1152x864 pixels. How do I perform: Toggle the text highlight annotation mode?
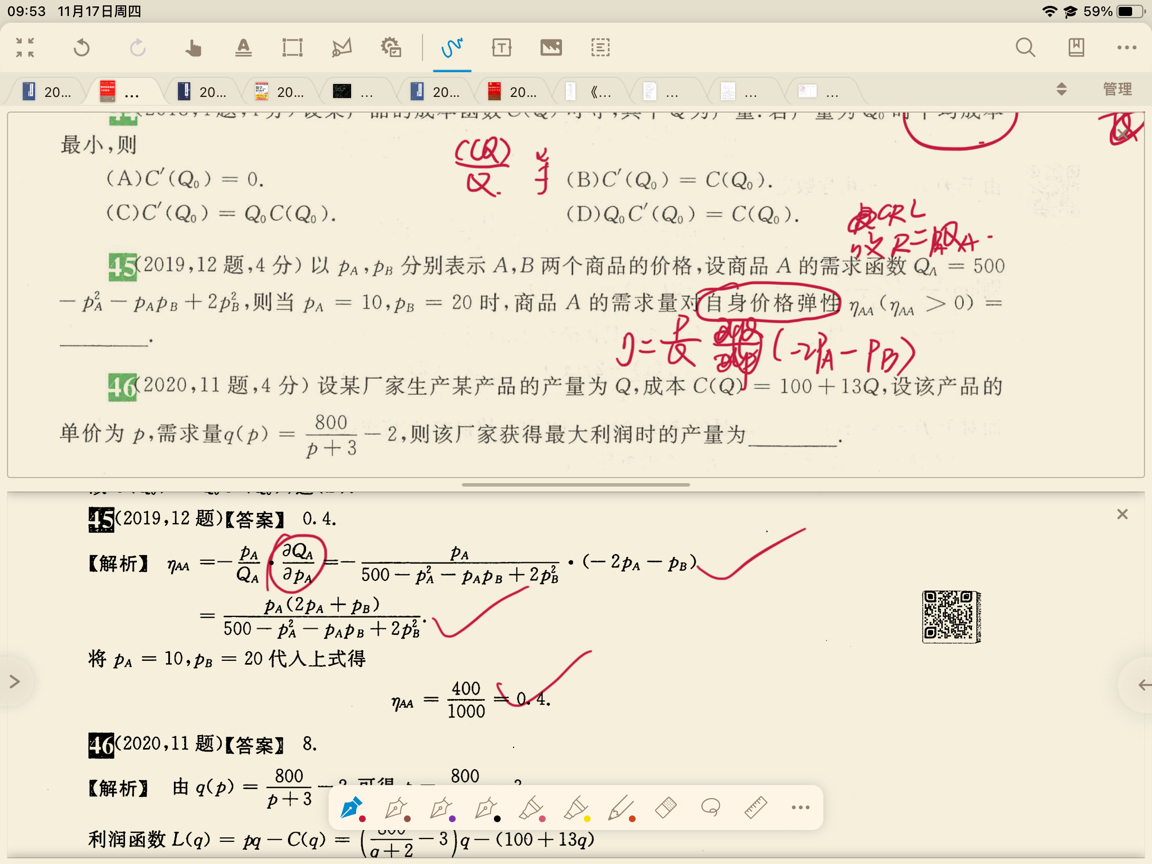click(x=241, y=47)
